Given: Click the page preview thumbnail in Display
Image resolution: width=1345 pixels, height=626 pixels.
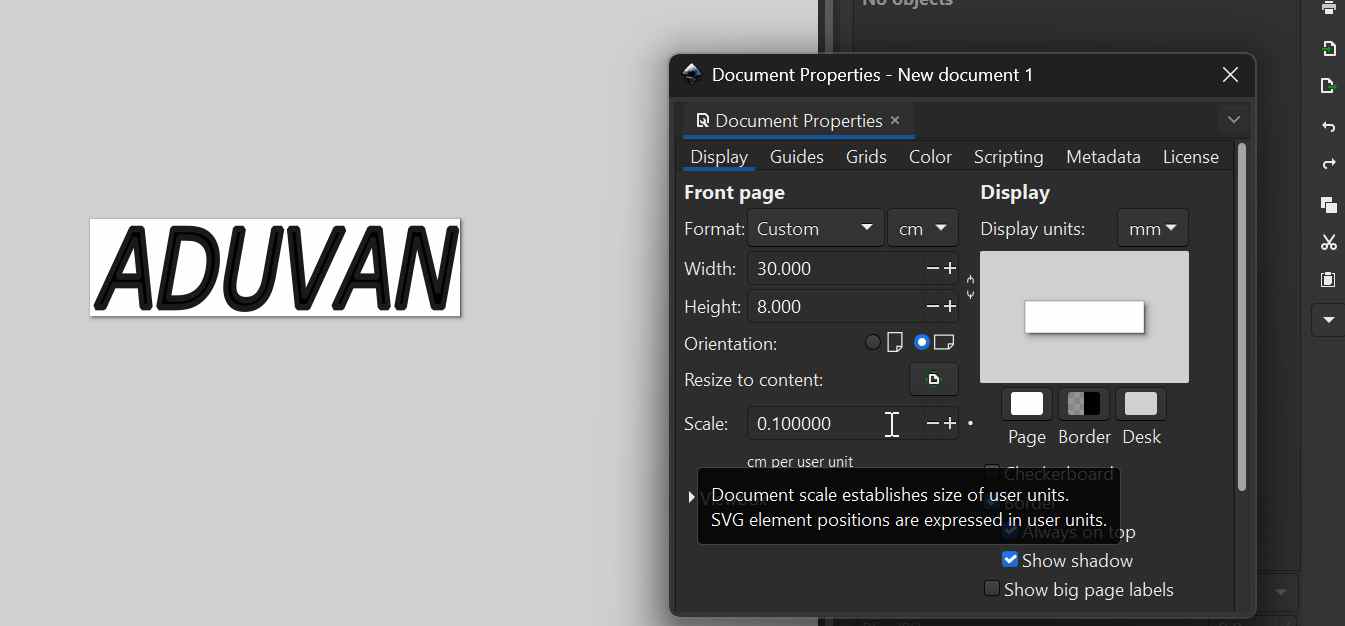Looking at the screenshot, I should coord(1084,317).
